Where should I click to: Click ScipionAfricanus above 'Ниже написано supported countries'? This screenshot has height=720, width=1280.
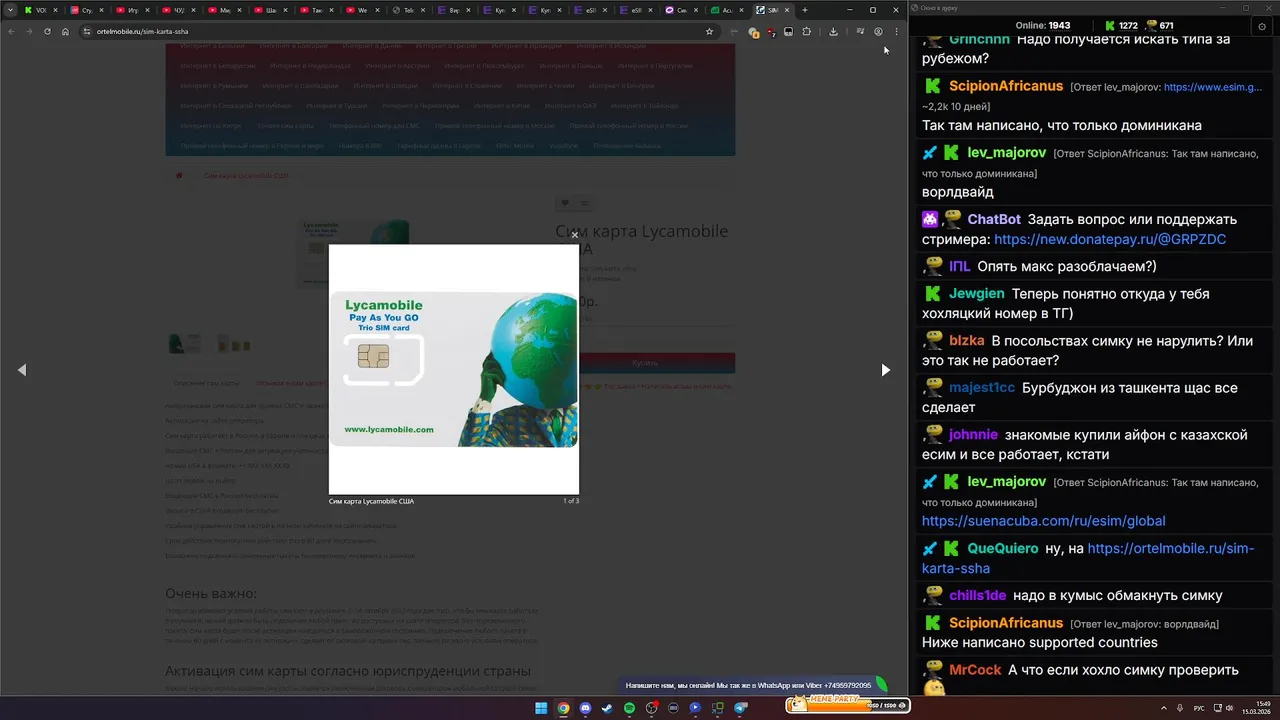[x=1006, y=623]
